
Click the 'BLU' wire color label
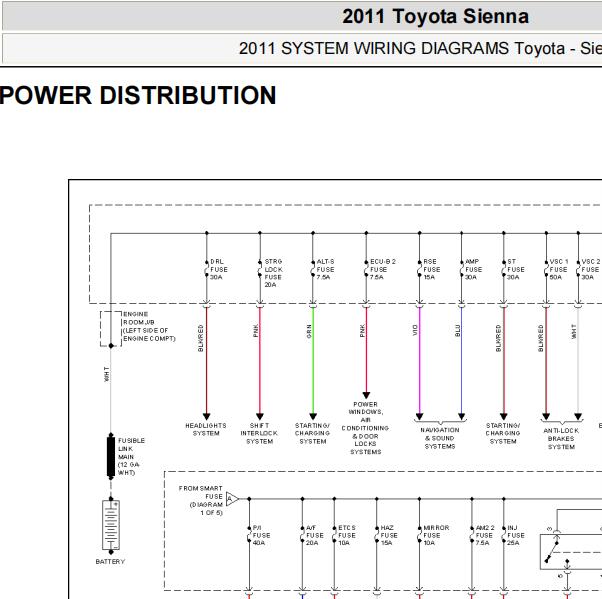[457, 331]
